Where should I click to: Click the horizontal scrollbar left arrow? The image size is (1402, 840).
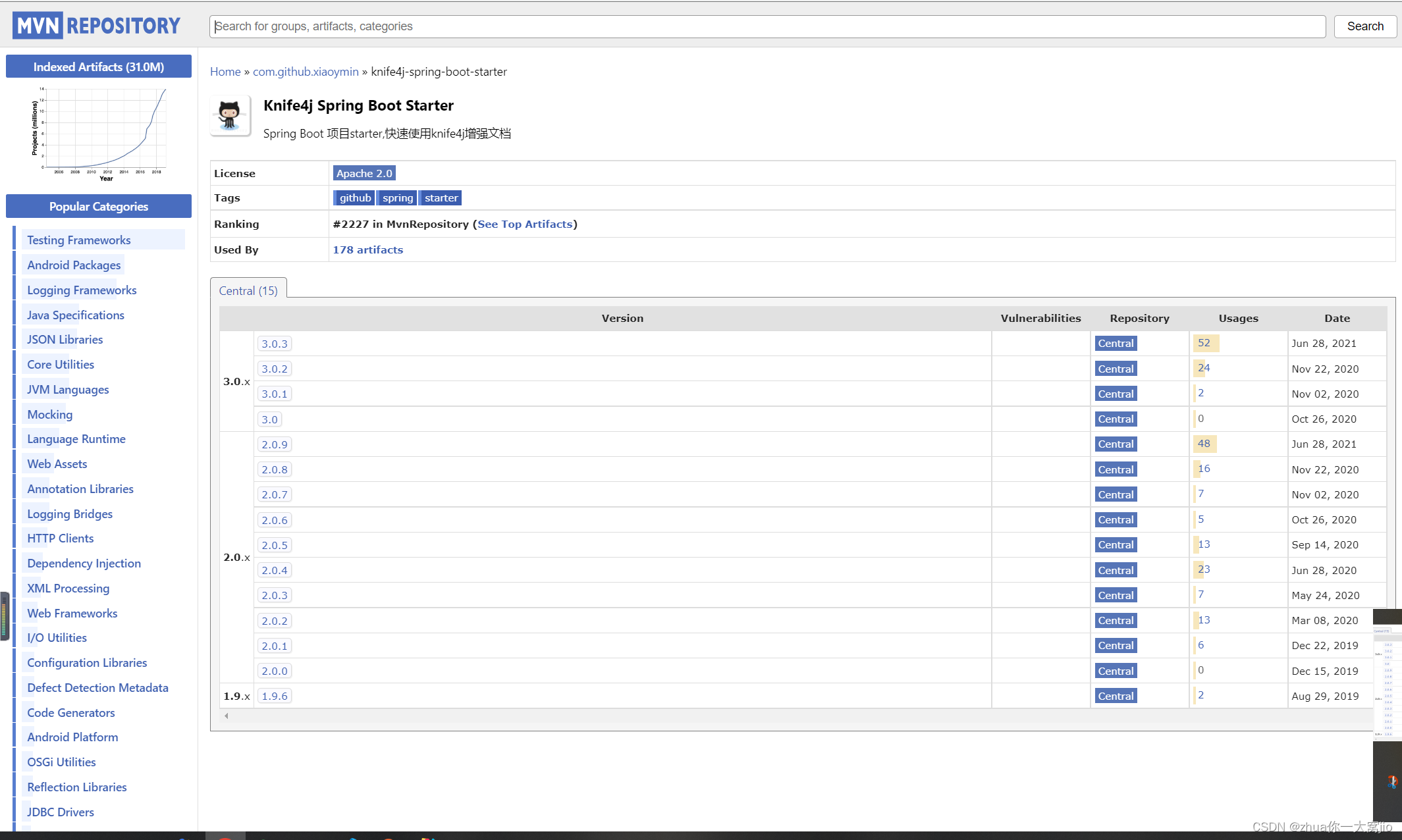click(x=227, y=716)
